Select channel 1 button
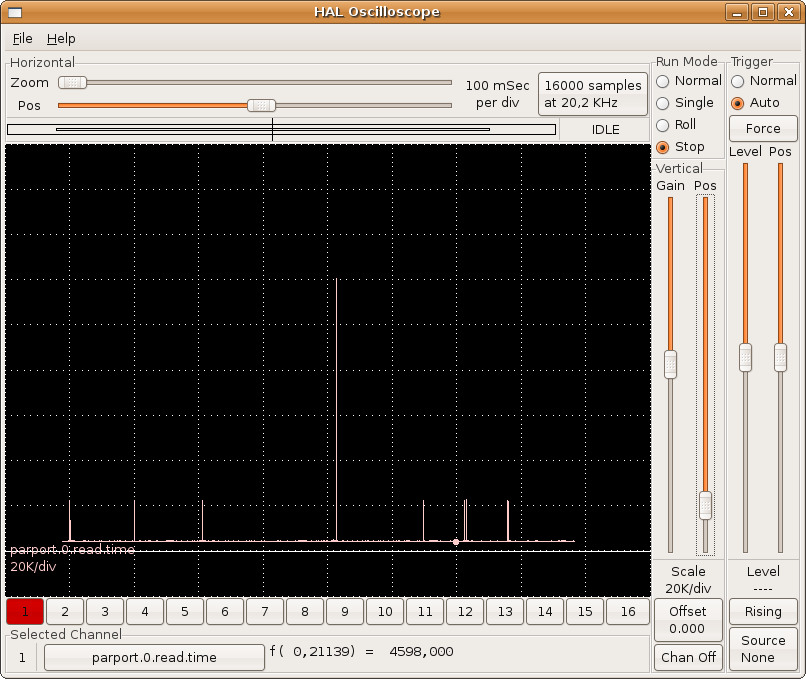The image size is (806, 679). (25, 612)
